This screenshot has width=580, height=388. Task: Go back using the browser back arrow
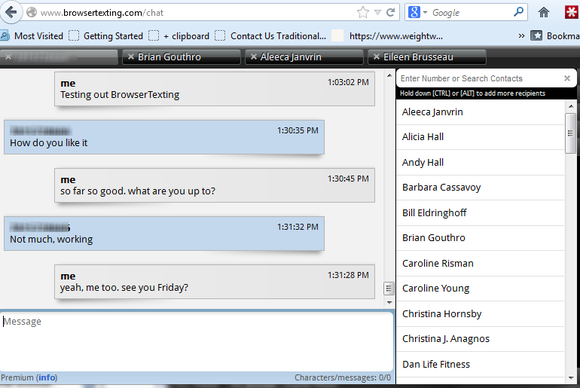click(11, 12)
